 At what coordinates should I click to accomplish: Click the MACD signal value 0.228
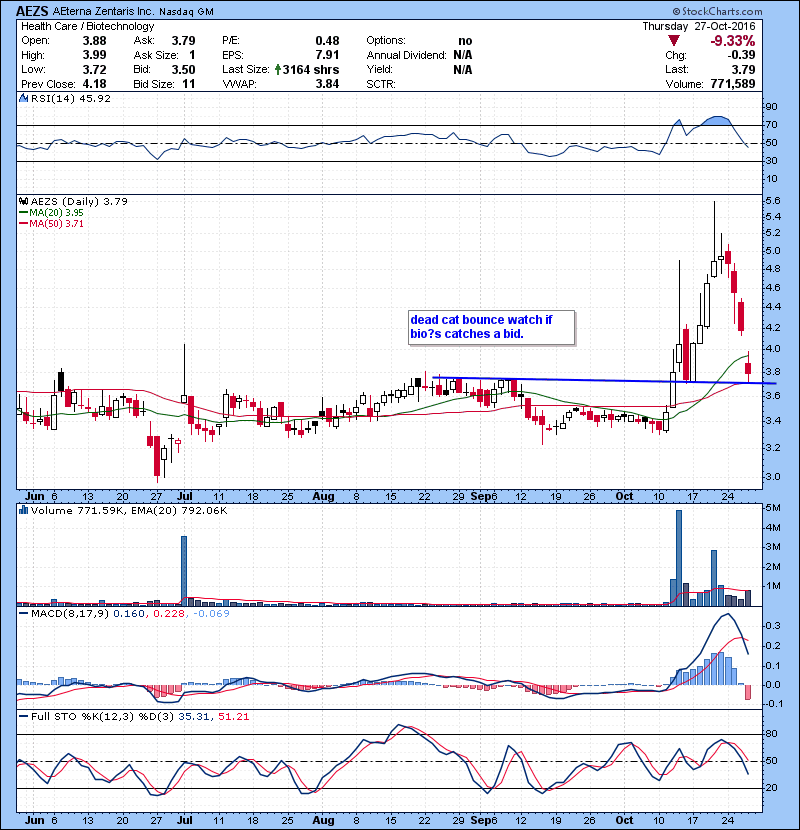point(169,614)
